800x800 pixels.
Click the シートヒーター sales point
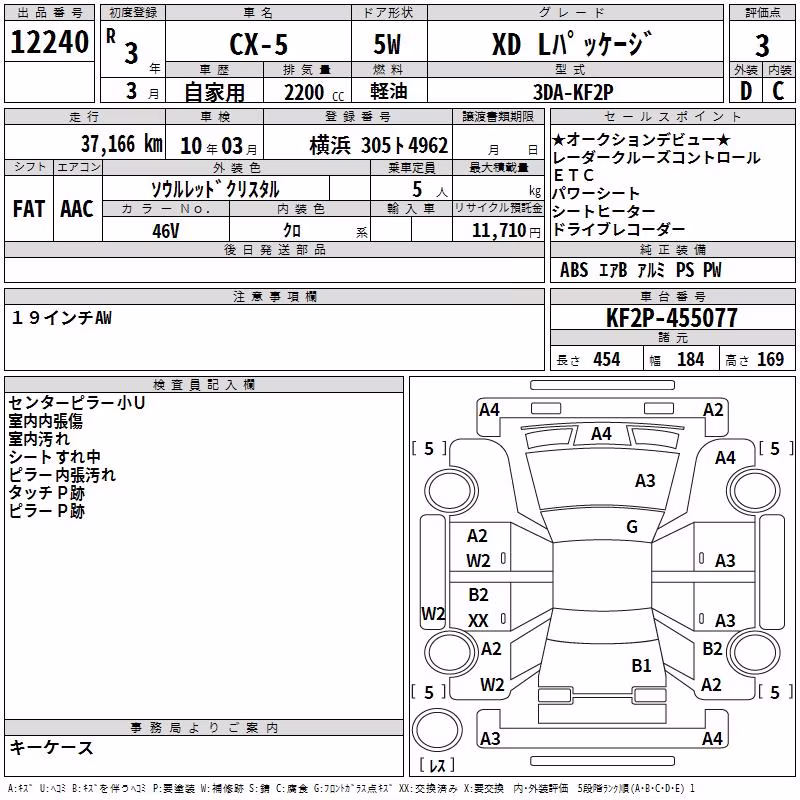click(604, 211)
